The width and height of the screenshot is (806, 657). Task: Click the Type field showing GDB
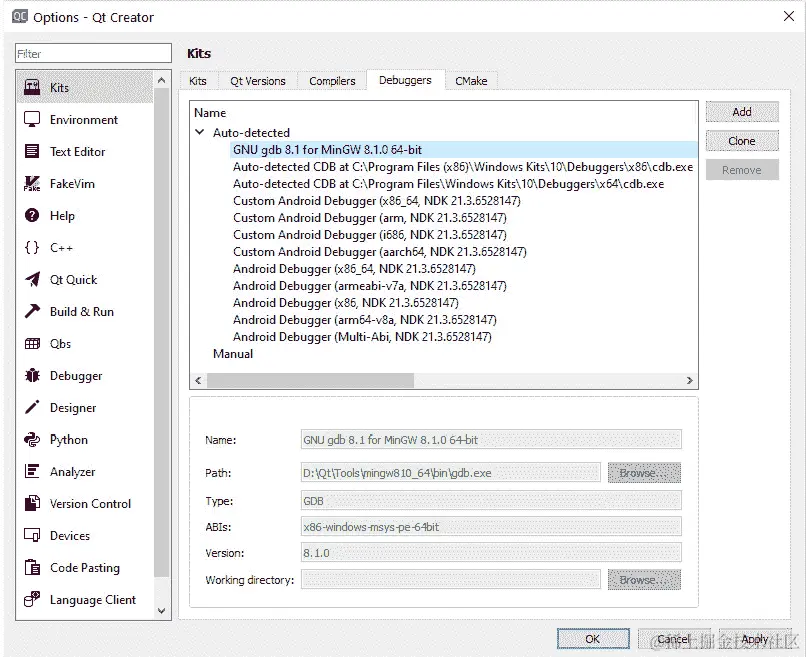point(491,500)
